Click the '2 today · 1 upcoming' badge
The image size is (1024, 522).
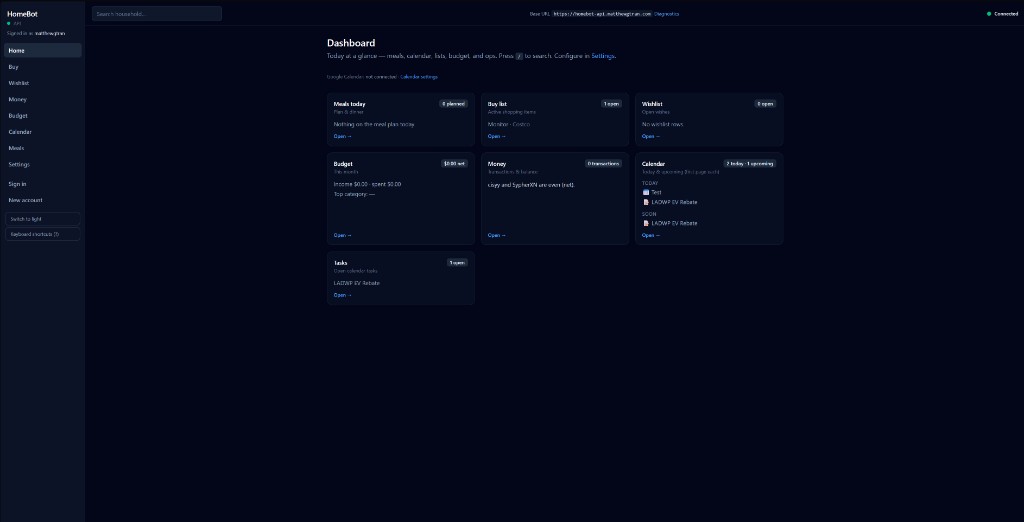click(750, 164)
